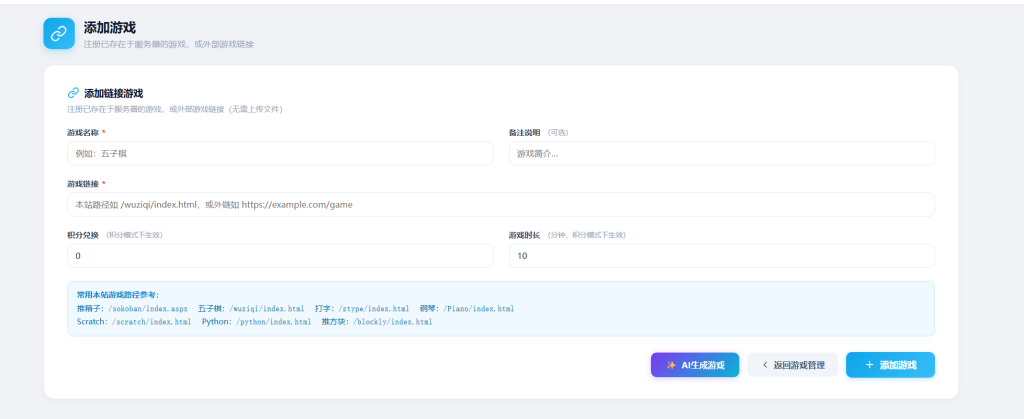Image resolution: width=1024 pixels, height=419 pixels.
Task: Click the plus icon on 添加游戏 button
Action: [x=869, y=365]
